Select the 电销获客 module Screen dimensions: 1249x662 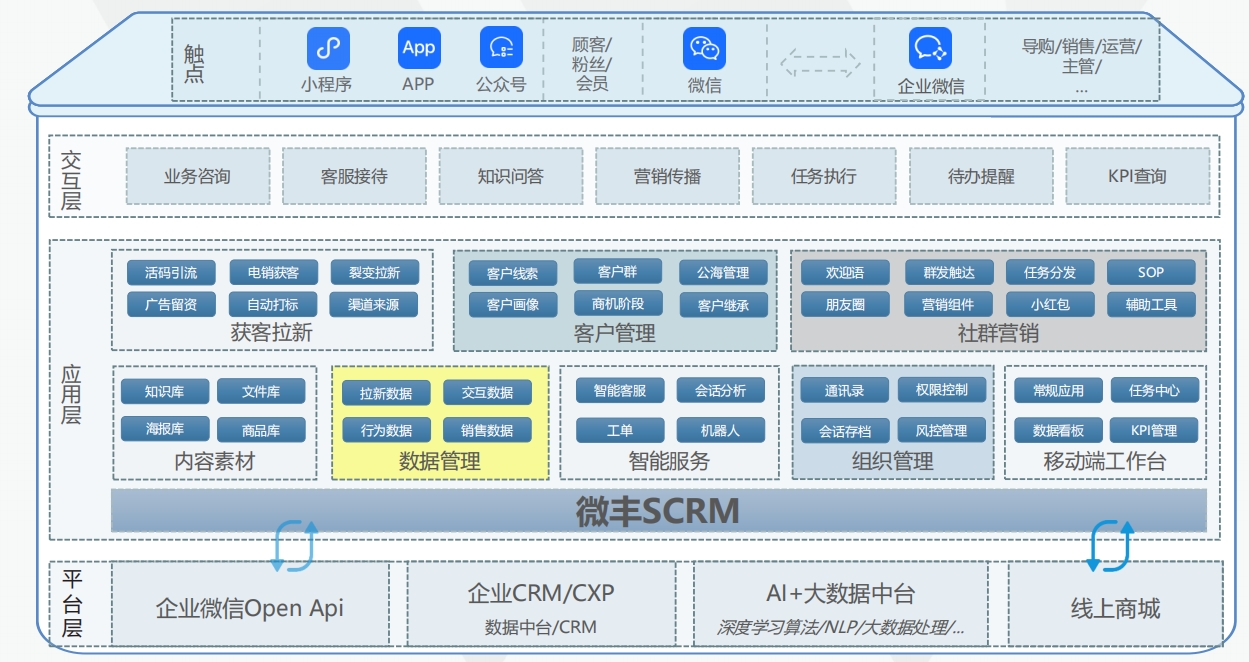click(x=273, y=272)
